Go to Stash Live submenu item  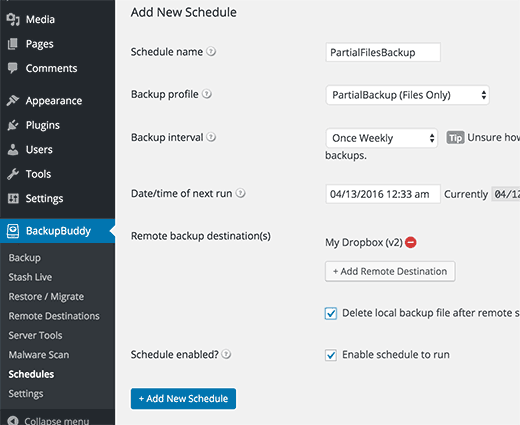[30, 277]
